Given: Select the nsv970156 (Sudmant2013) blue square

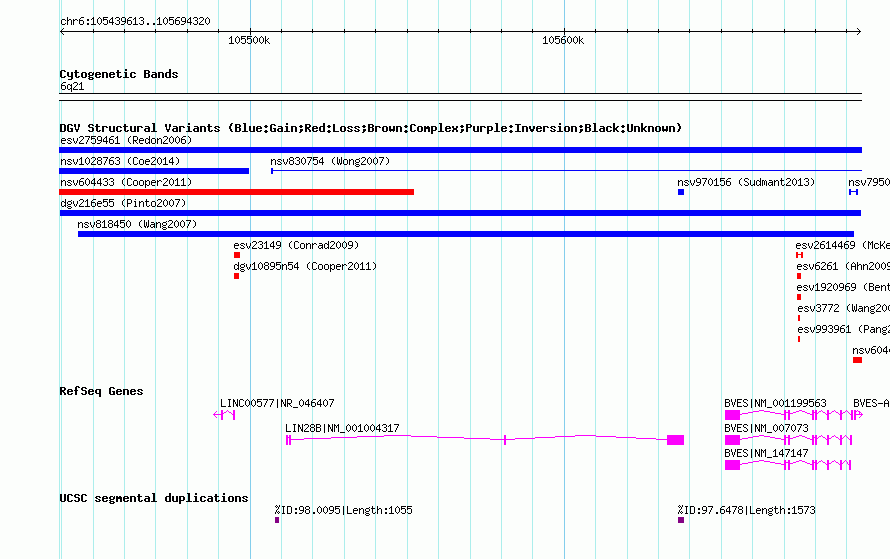Looking at the screenshot, I should pyautogui.click(x=681, y=192).
